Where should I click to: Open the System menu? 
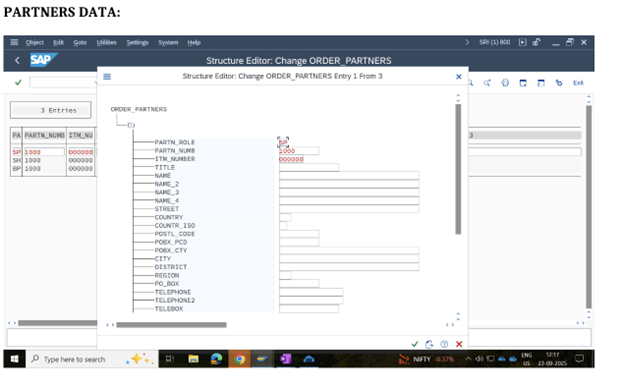click(168, 43)
